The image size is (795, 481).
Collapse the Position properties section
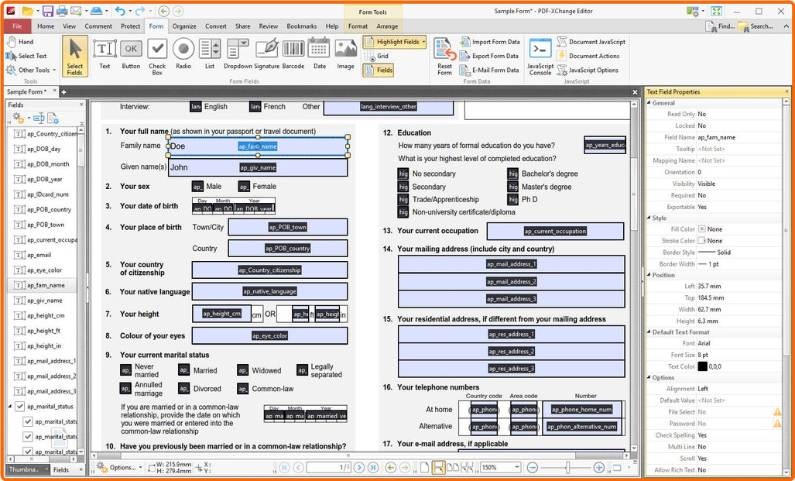[649, 275]
